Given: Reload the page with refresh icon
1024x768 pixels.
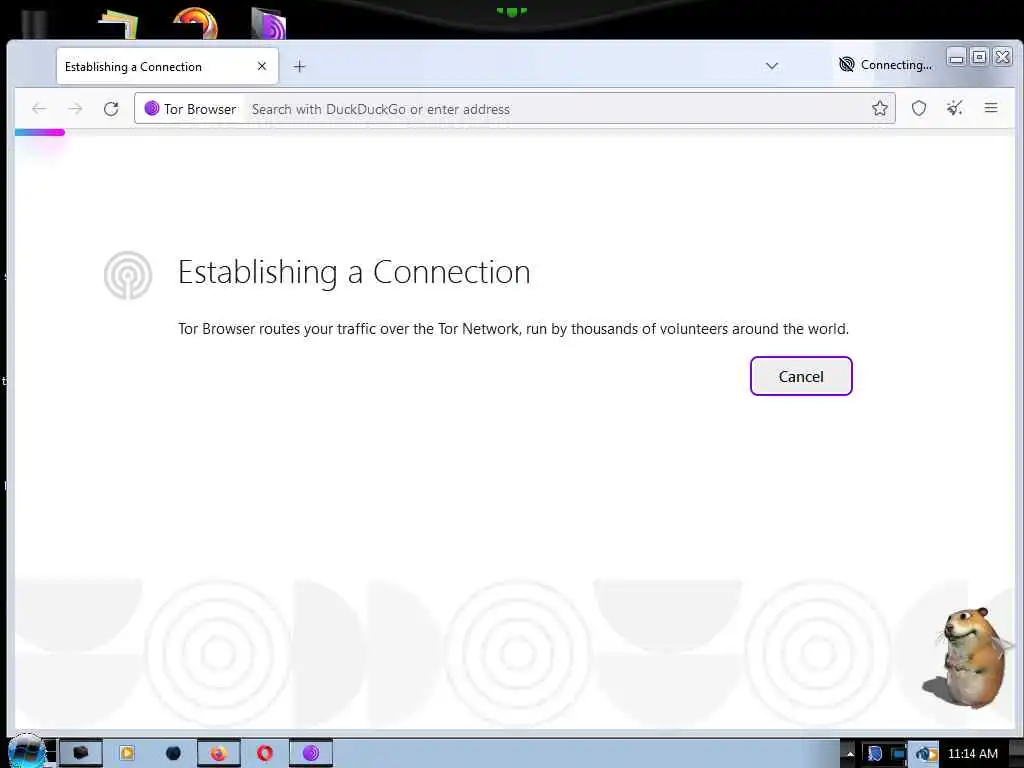Looking at the screenshot, I should pyautogui.click(x=111, y=108).
